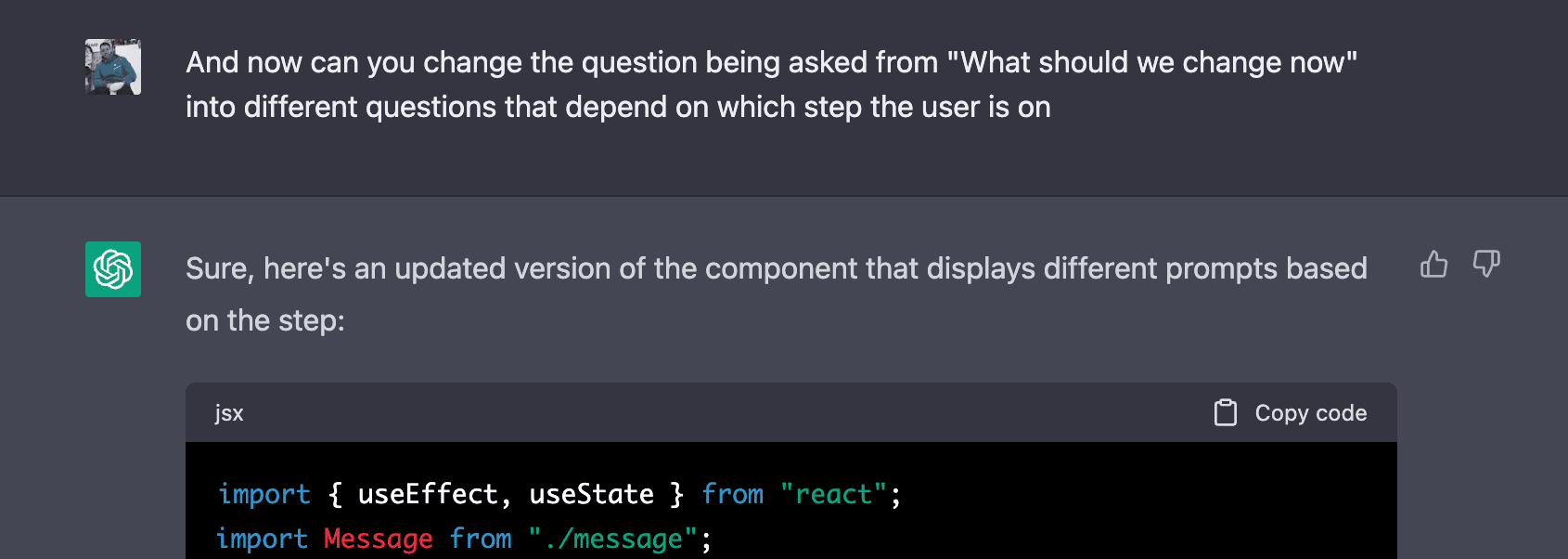Click the user's profile avatar picture
This screenshot has width=1568, height=559.
coord(113,67)
